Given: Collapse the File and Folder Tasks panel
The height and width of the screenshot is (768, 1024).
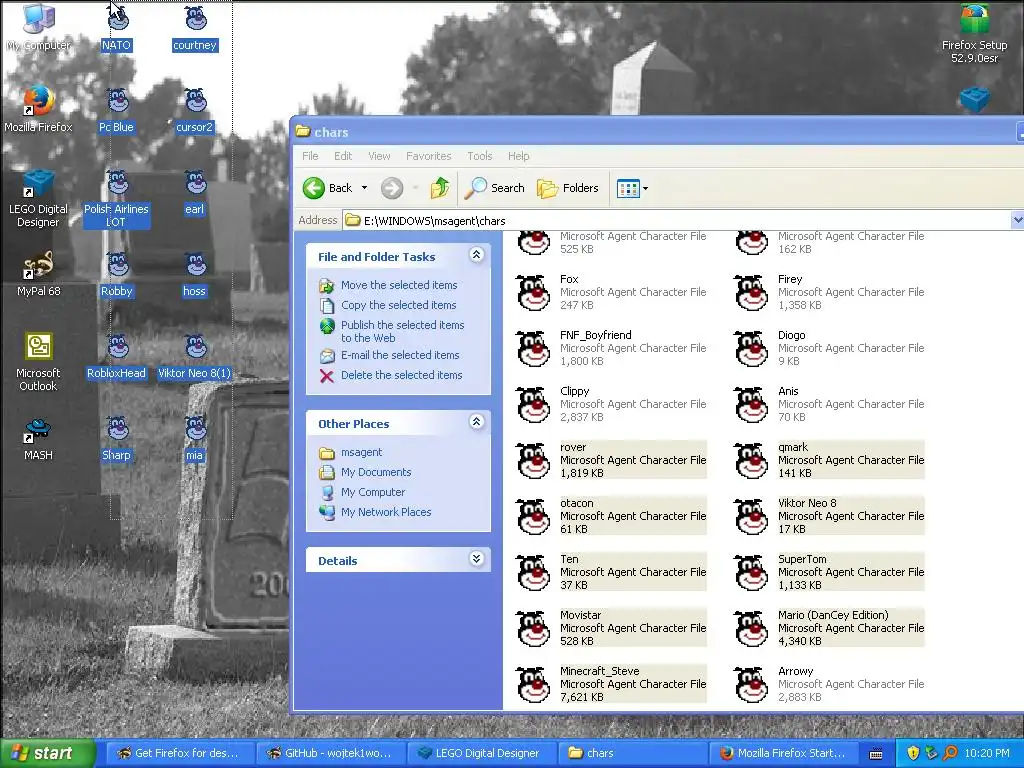Looking at the screenshot, I should point(477,255).
